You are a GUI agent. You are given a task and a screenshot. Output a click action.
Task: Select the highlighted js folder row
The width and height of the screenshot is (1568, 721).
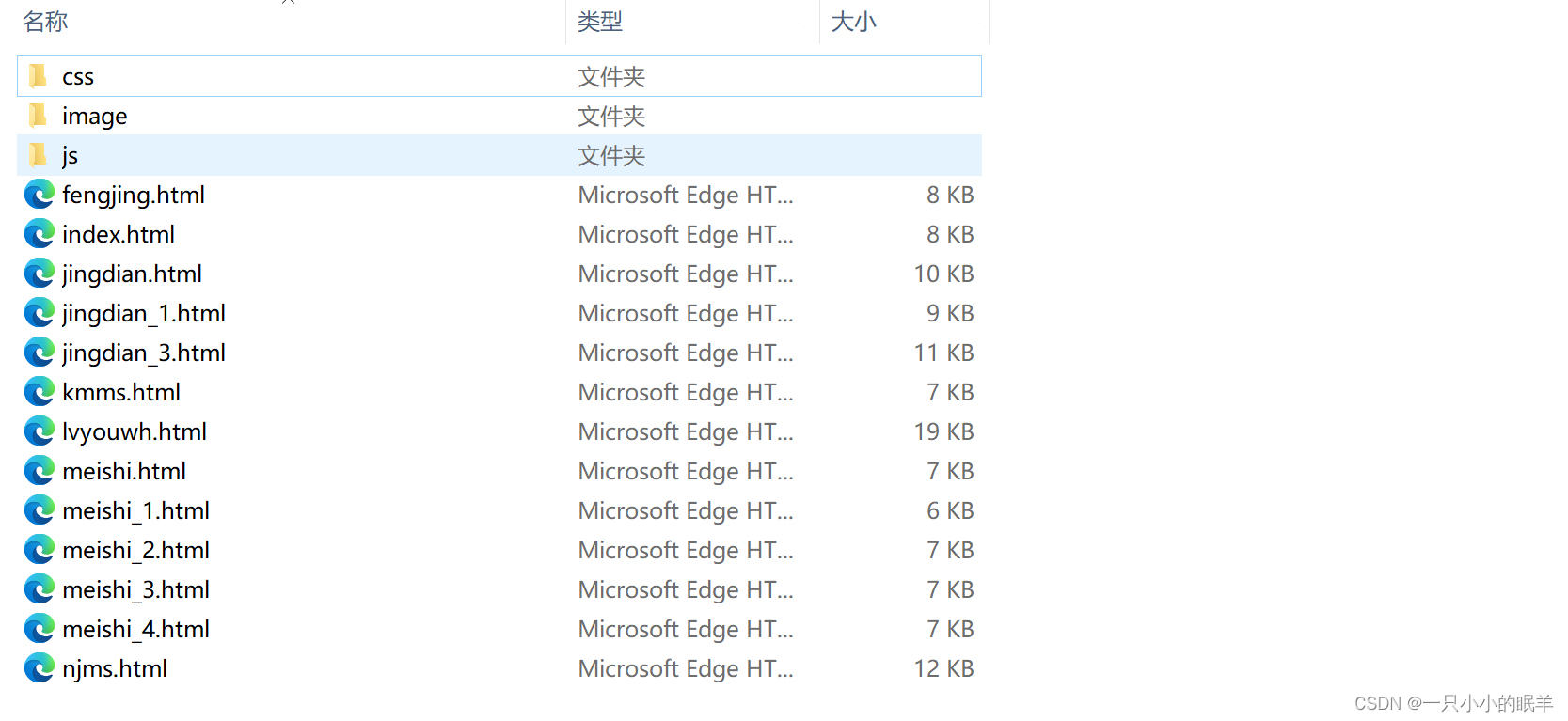(x=376, y=154)
